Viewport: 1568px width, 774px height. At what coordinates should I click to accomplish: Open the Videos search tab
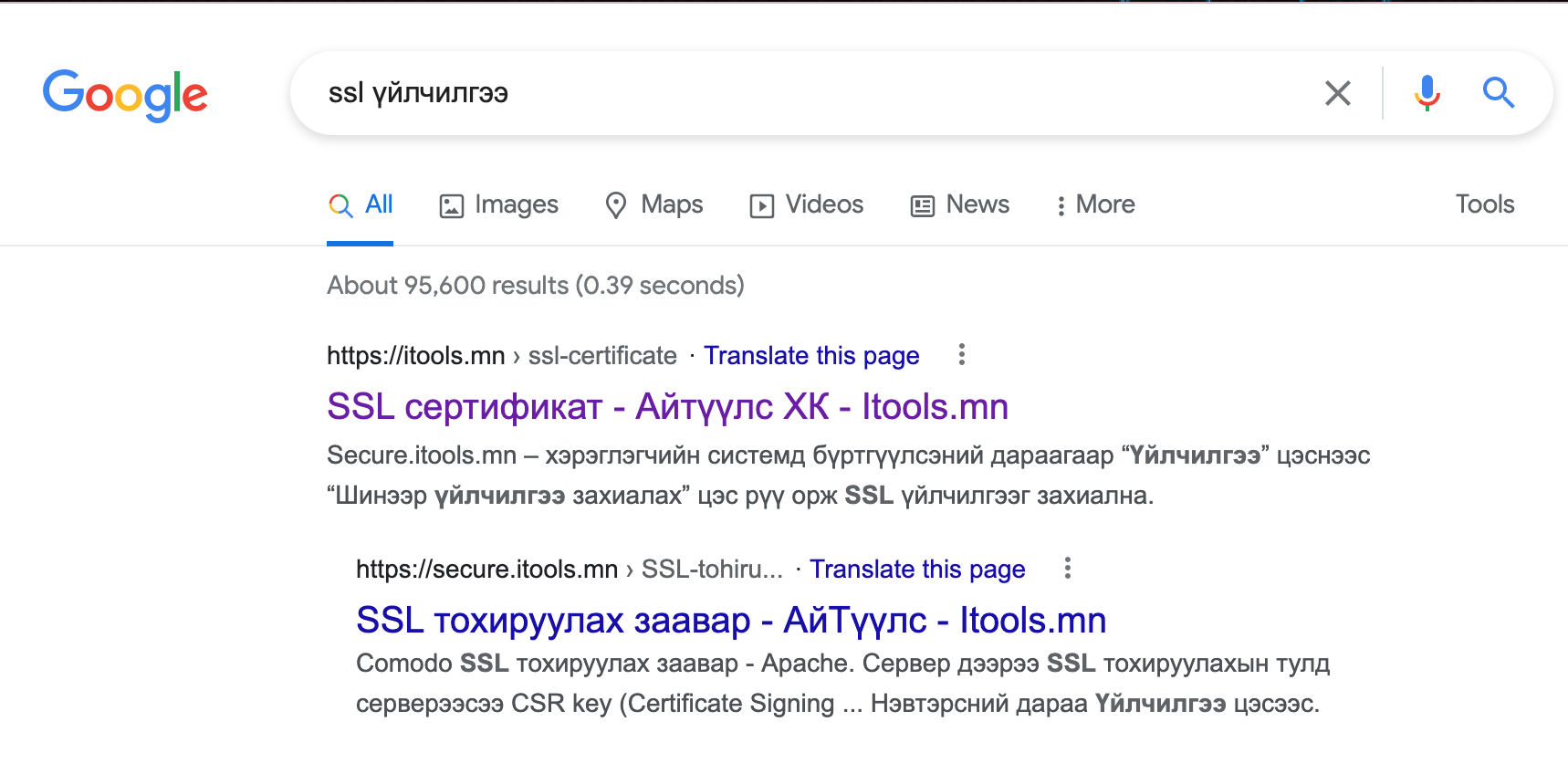[x=806, y=204]
